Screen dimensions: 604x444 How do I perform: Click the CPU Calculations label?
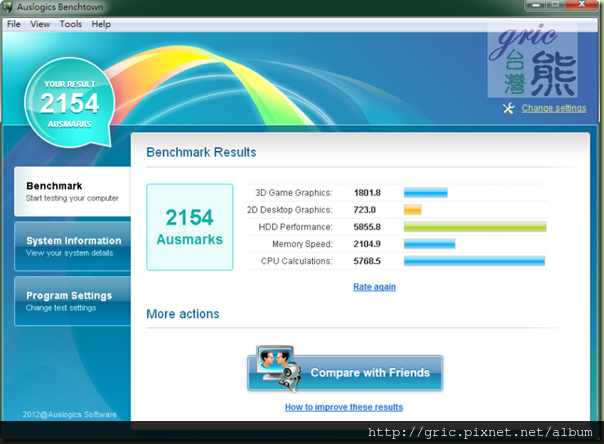click(x=297, y=261)
